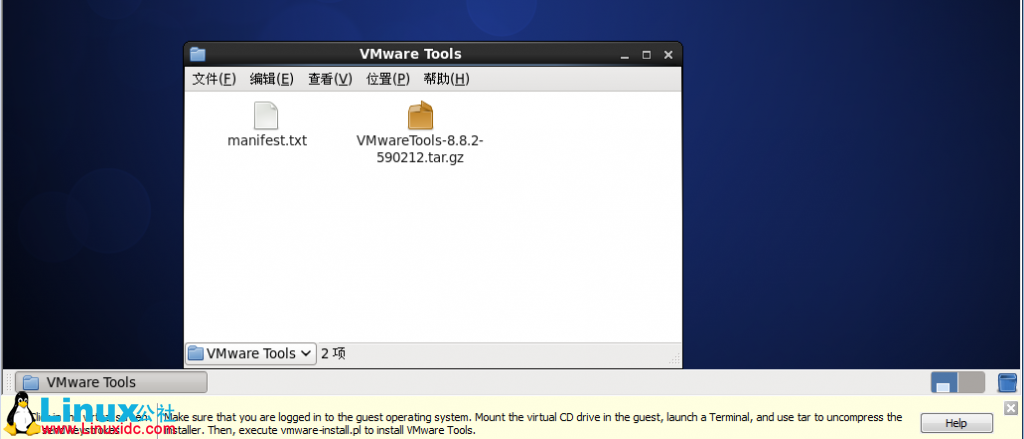
Task: Select the VMwareTools-8.8.2 tar.gz archive icon
Action: coord(420,115)
